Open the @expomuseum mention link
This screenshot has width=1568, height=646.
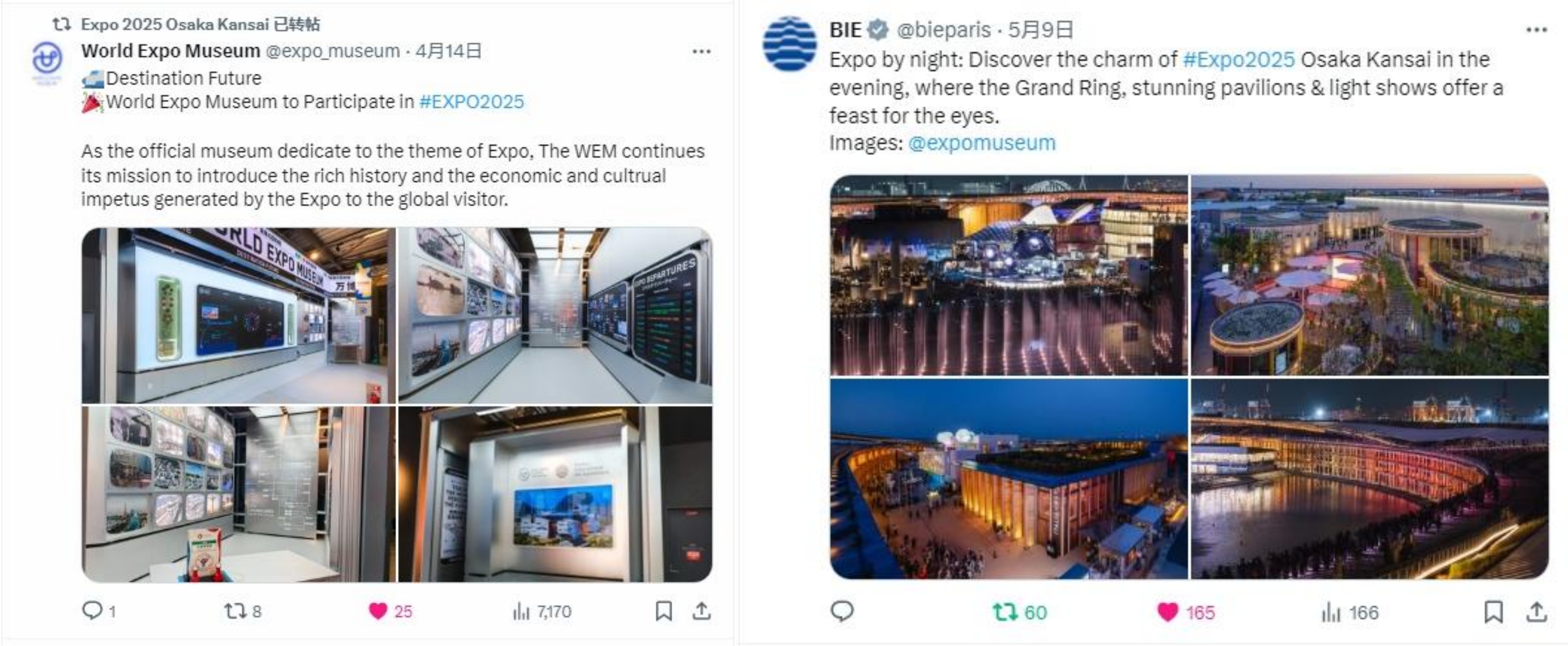tap(982, 143)
